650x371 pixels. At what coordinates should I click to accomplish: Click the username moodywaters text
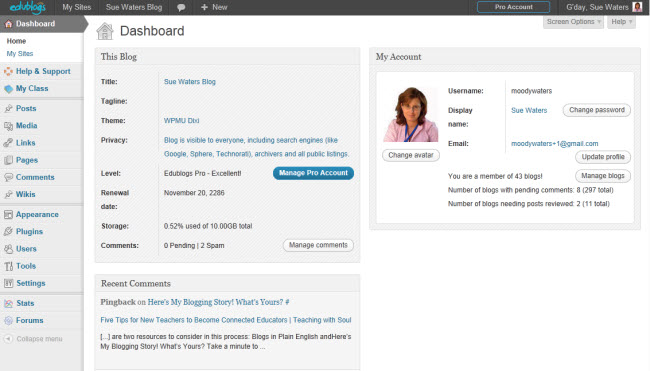tap(531, 91)
